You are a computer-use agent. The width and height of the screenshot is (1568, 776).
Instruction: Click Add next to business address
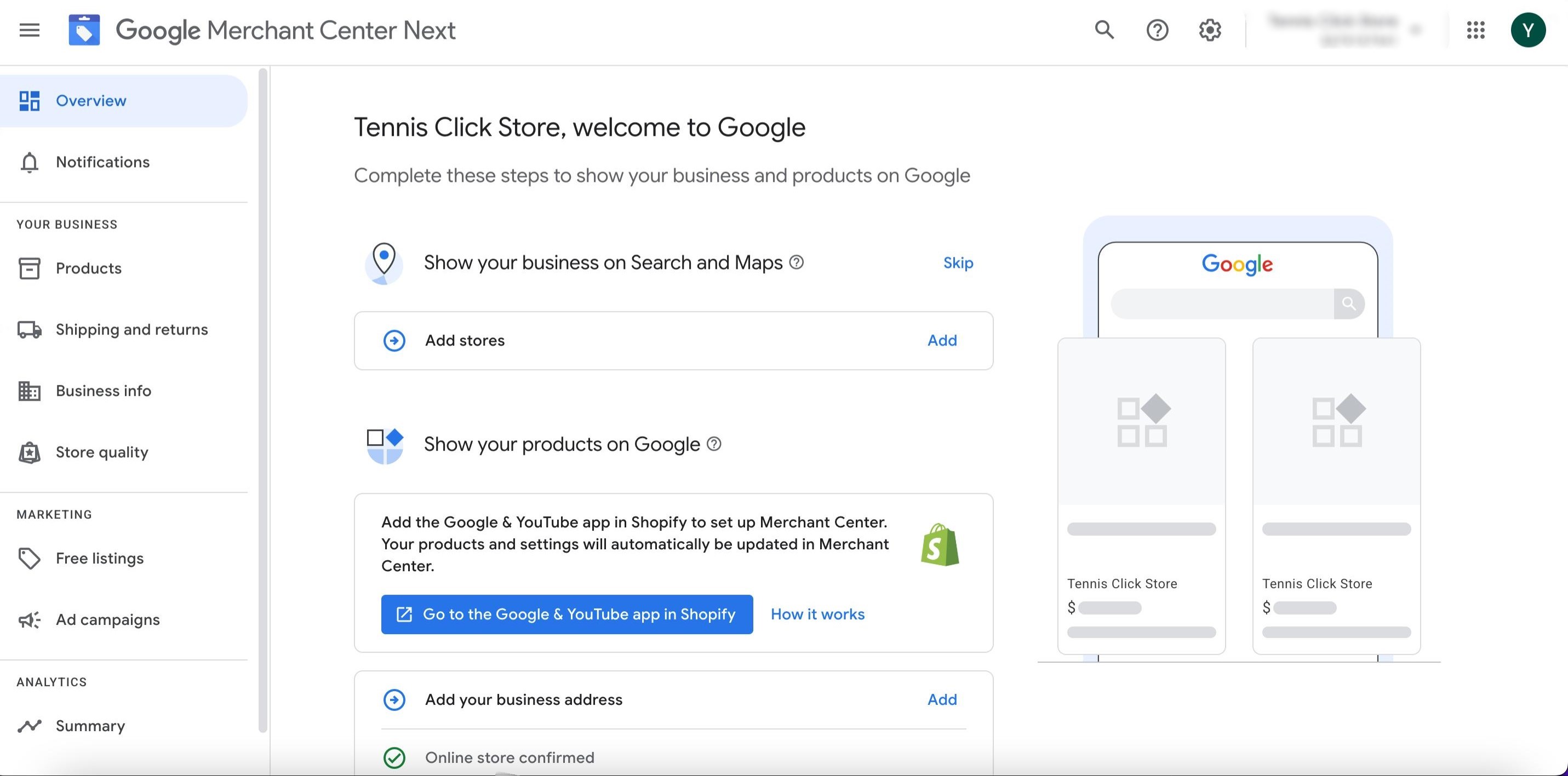coord(942,699)
